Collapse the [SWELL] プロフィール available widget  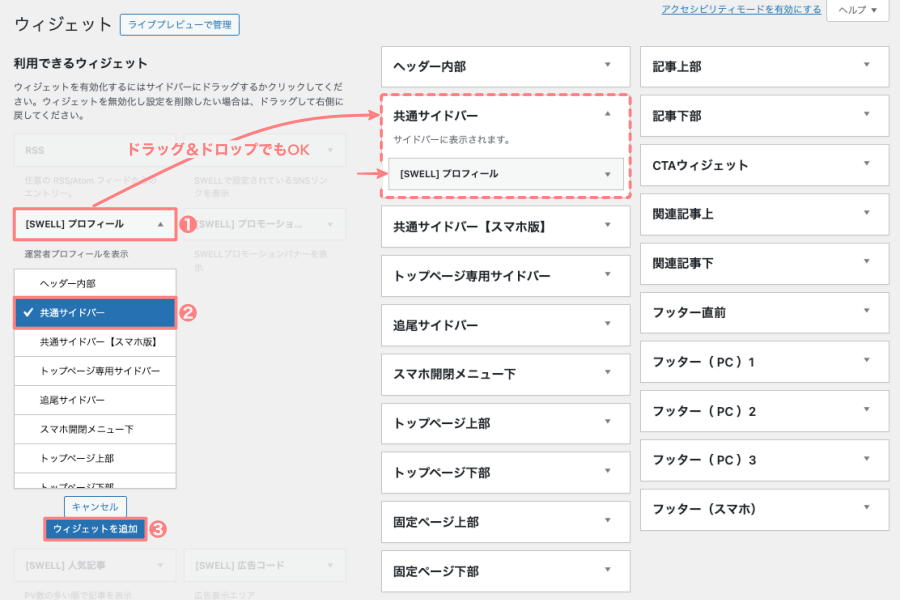160,224
